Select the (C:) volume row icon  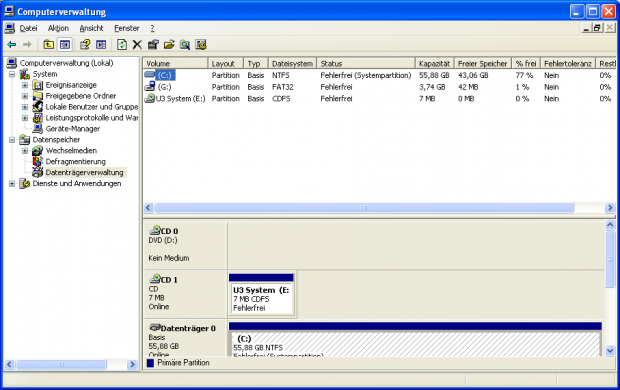pos(149,75)
